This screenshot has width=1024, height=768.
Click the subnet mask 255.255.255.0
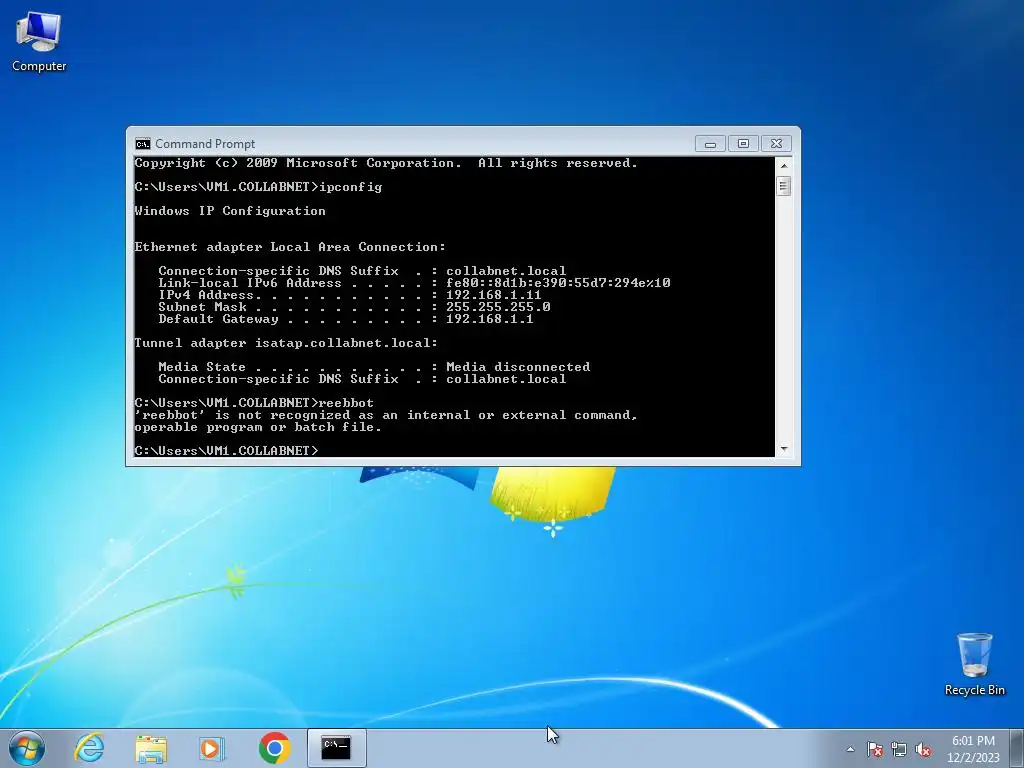click(498, 307)
